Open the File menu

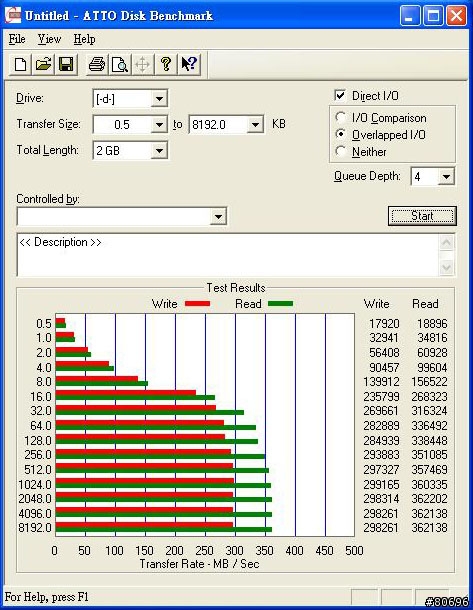point(17,39)
